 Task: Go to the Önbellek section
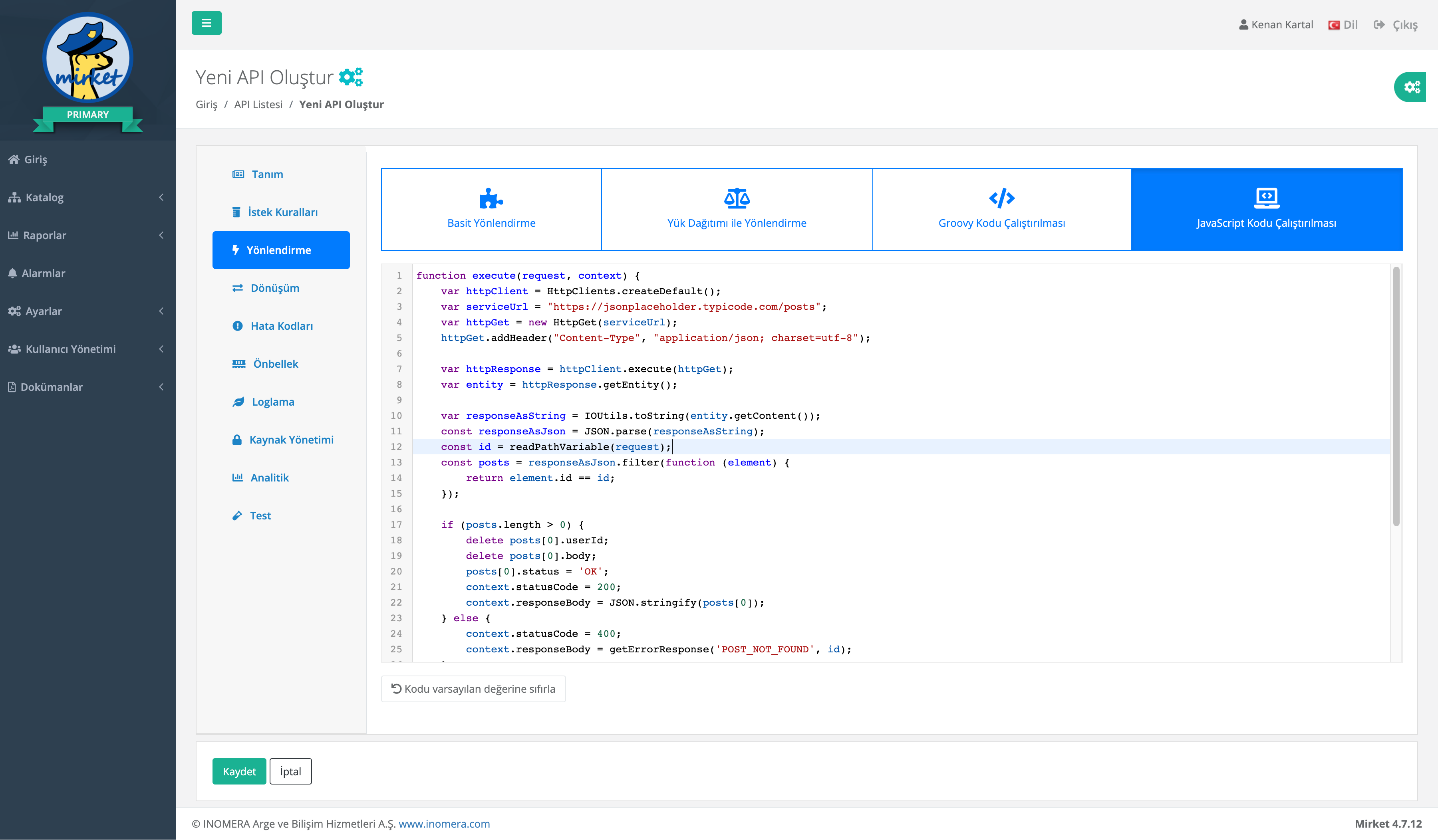(281, 364)
